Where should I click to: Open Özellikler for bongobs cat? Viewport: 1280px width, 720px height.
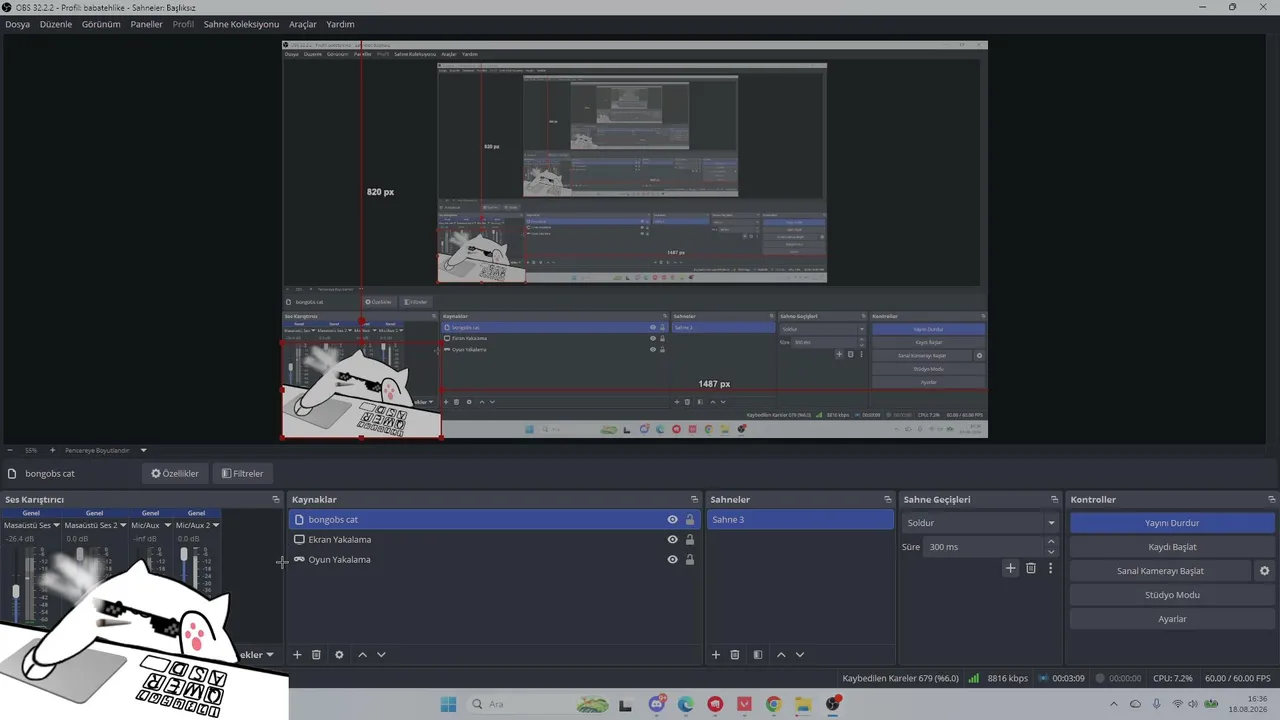(x=174, y=473)
